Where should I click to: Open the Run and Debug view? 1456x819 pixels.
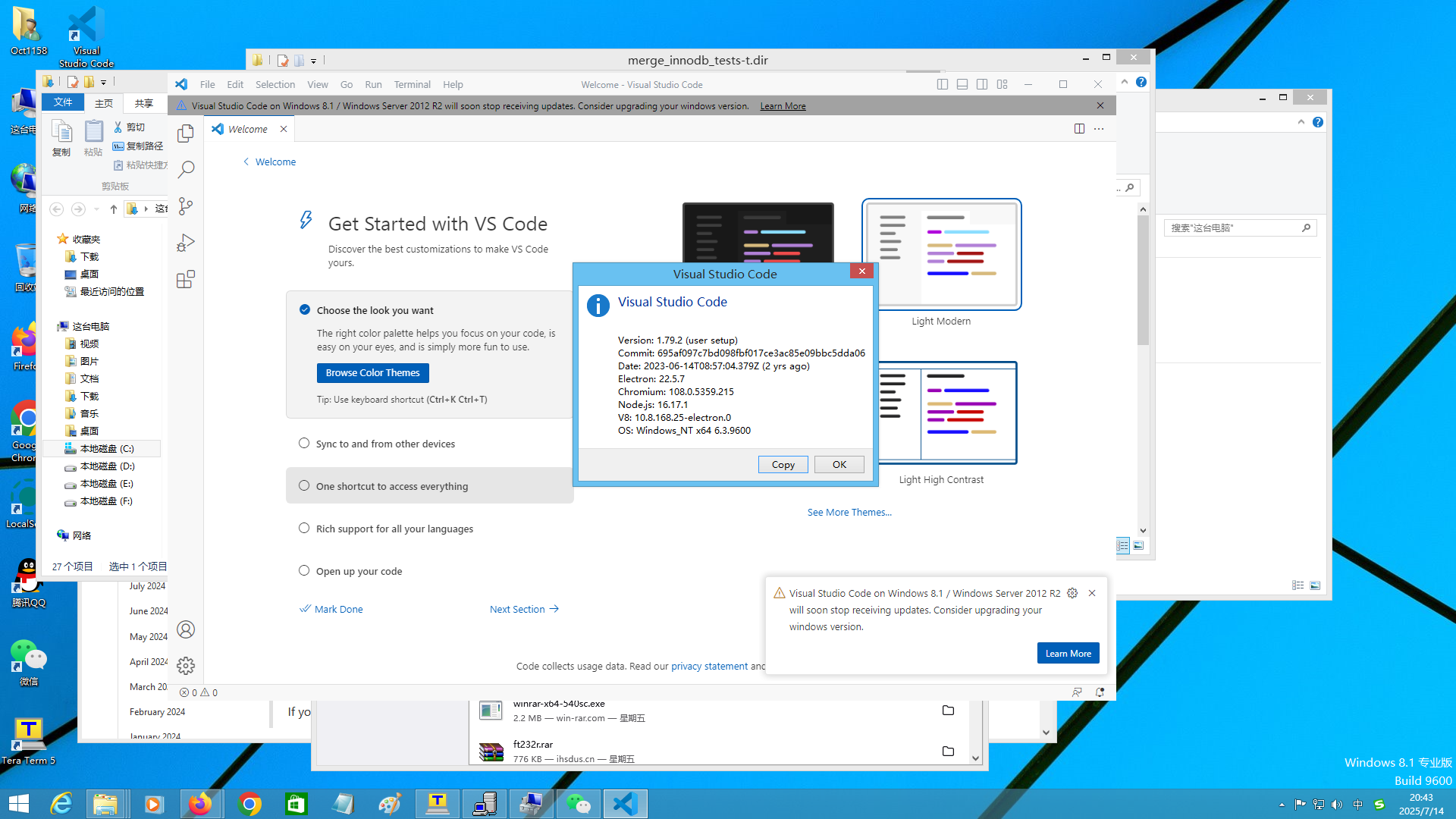(186, 243)
